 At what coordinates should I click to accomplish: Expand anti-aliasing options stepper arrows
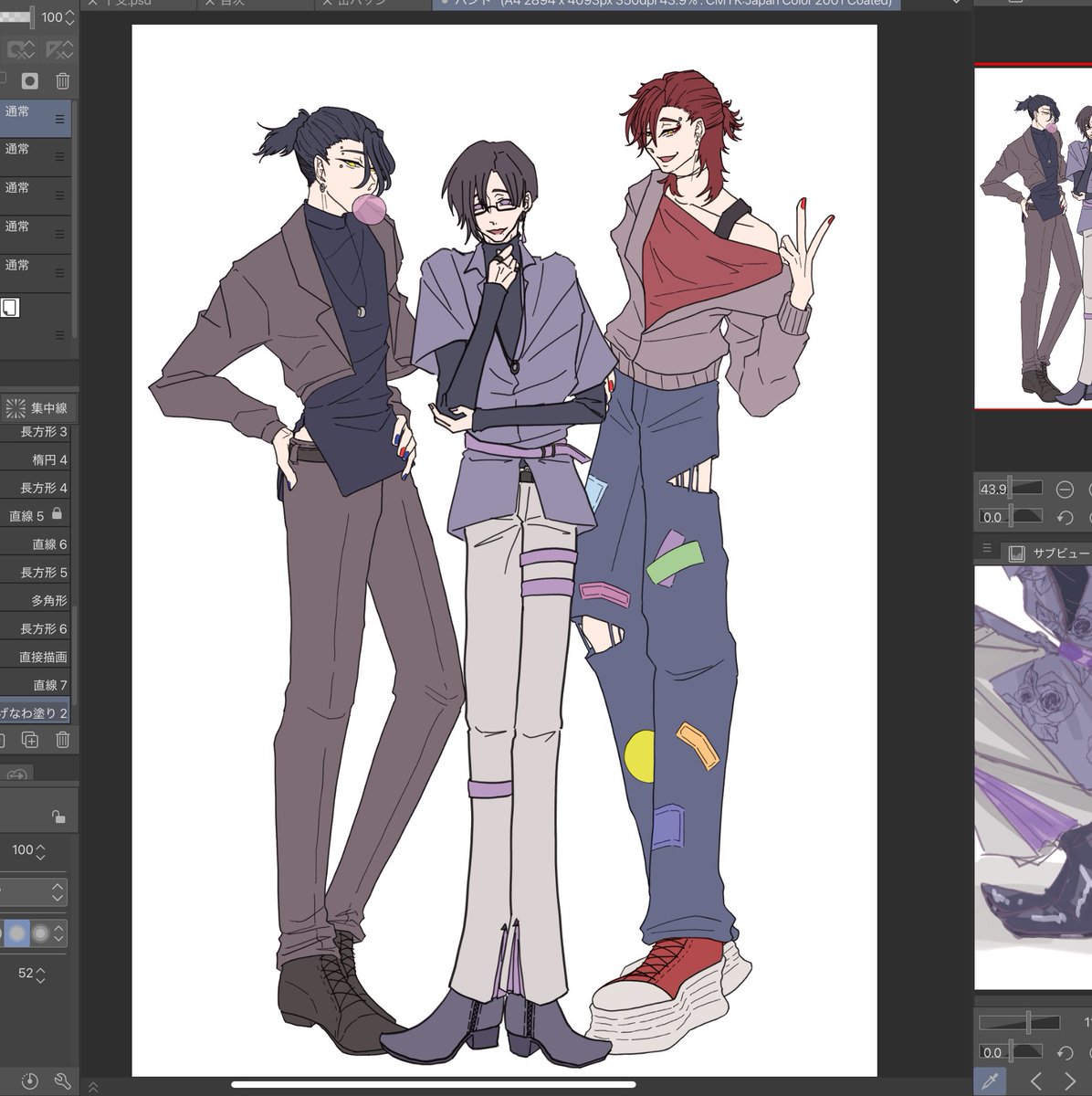tap(59, 933)
